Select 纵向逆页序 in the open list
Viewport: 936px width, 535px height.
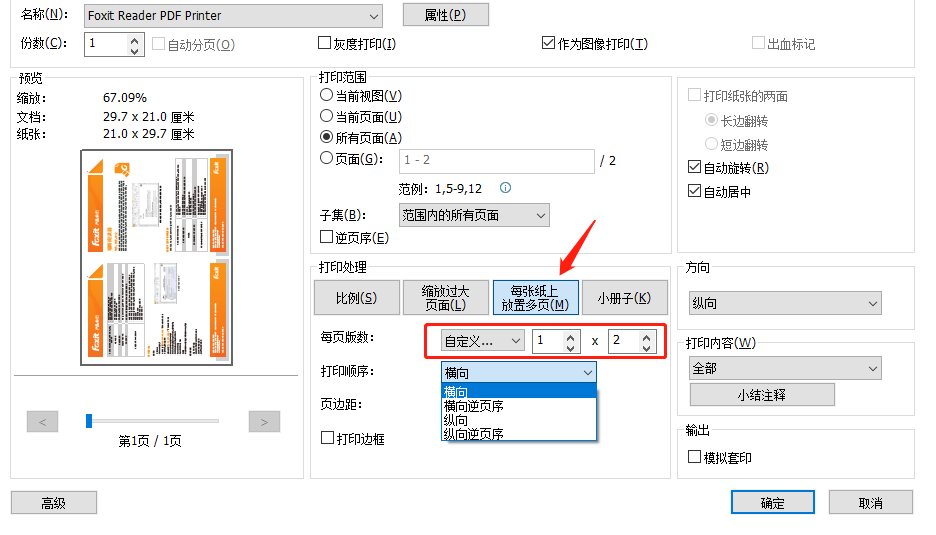[x=473, y=434]
